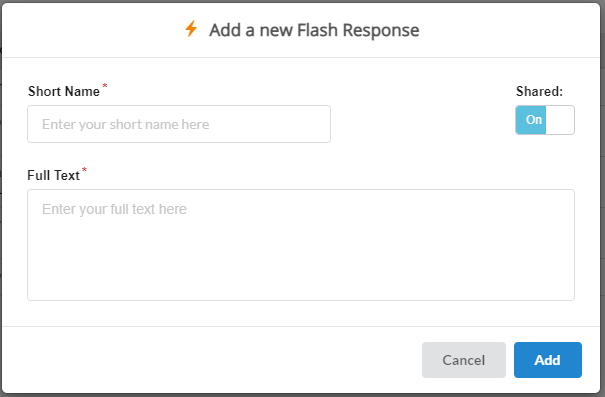Click the Add a new Flash Response title
This screenshot has width=605, height=397.
coord(314,30)
